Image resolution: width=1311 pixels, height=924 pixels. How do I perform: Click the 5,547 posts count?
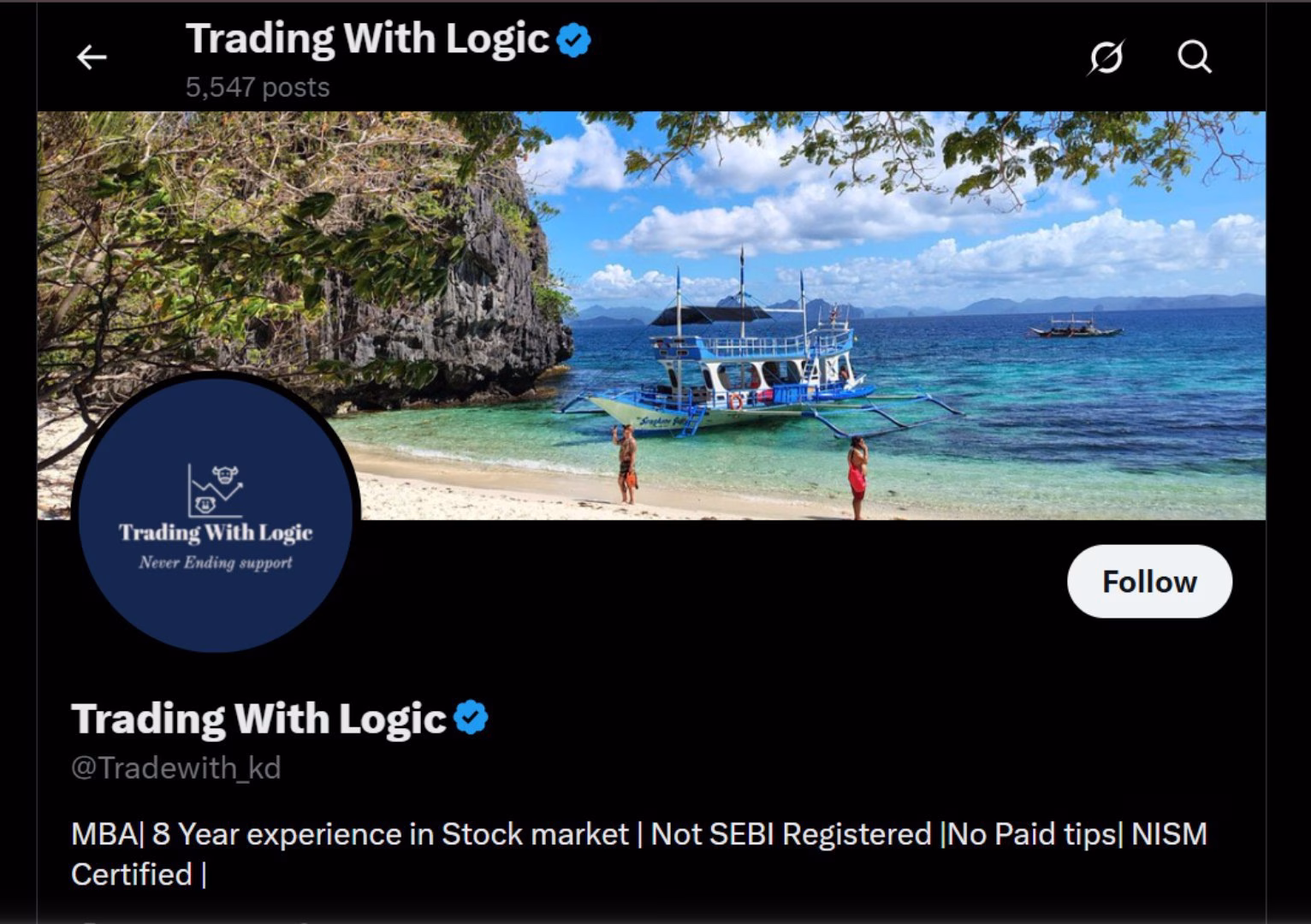coord(258,87)
